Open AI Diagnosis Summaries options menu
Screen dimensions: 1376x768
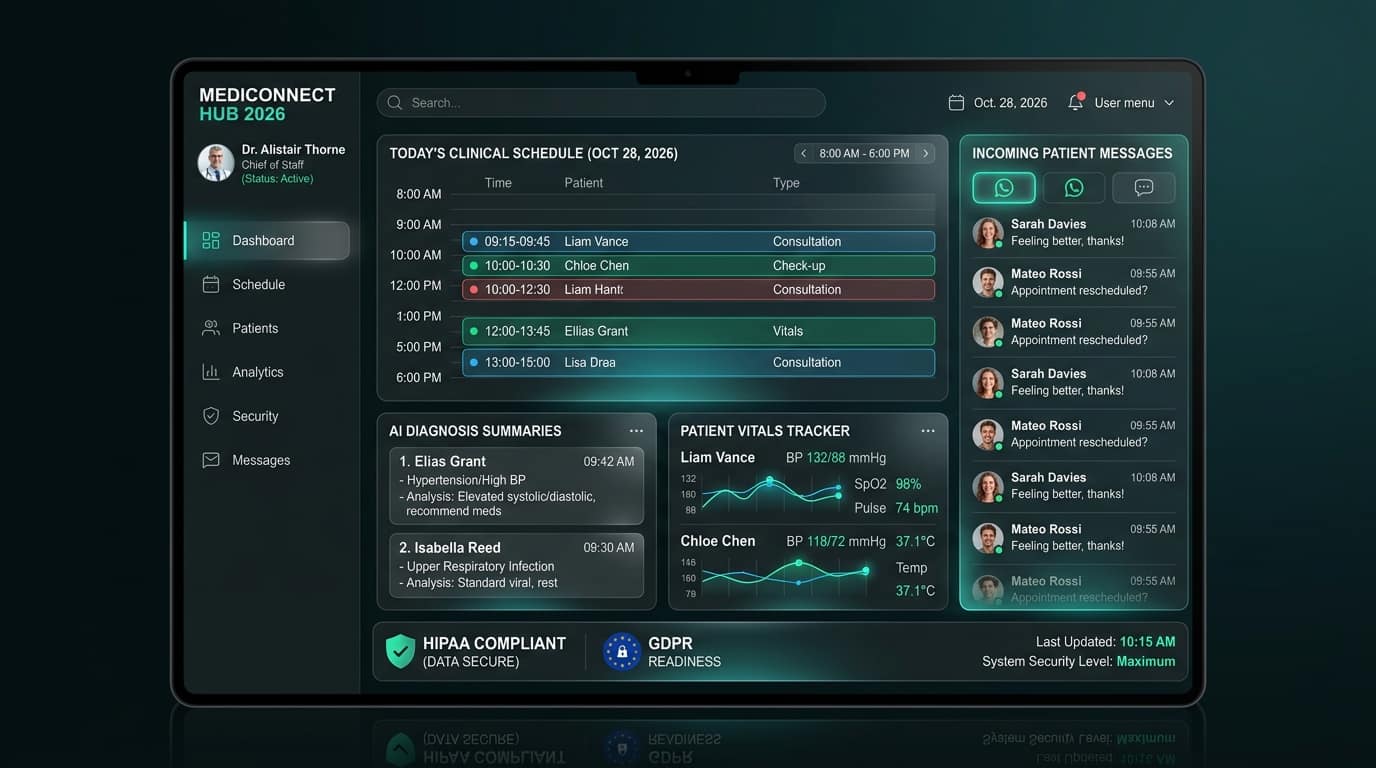[636, 431]
